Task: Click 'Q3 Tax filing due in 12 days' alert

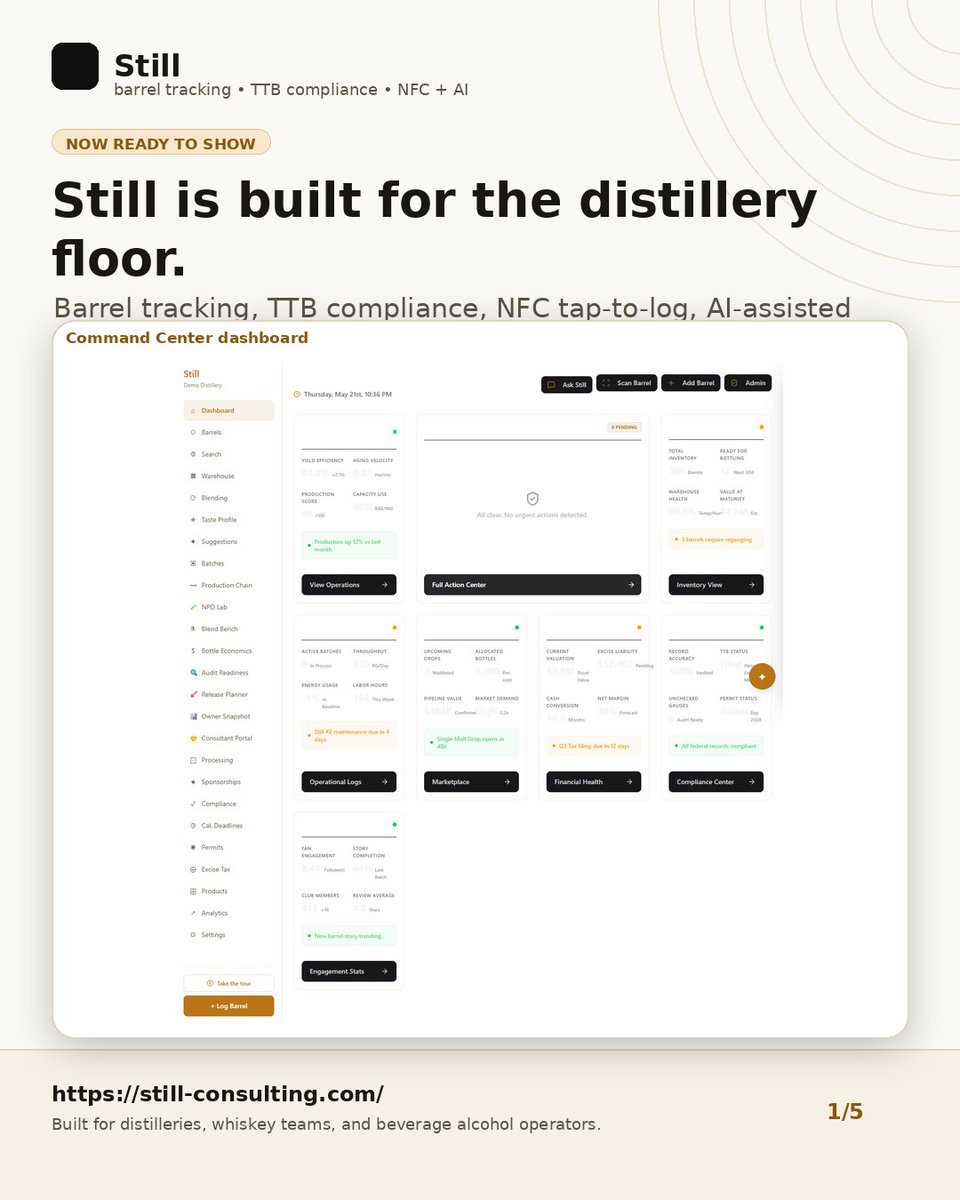Action: click(x=593, y=746)
